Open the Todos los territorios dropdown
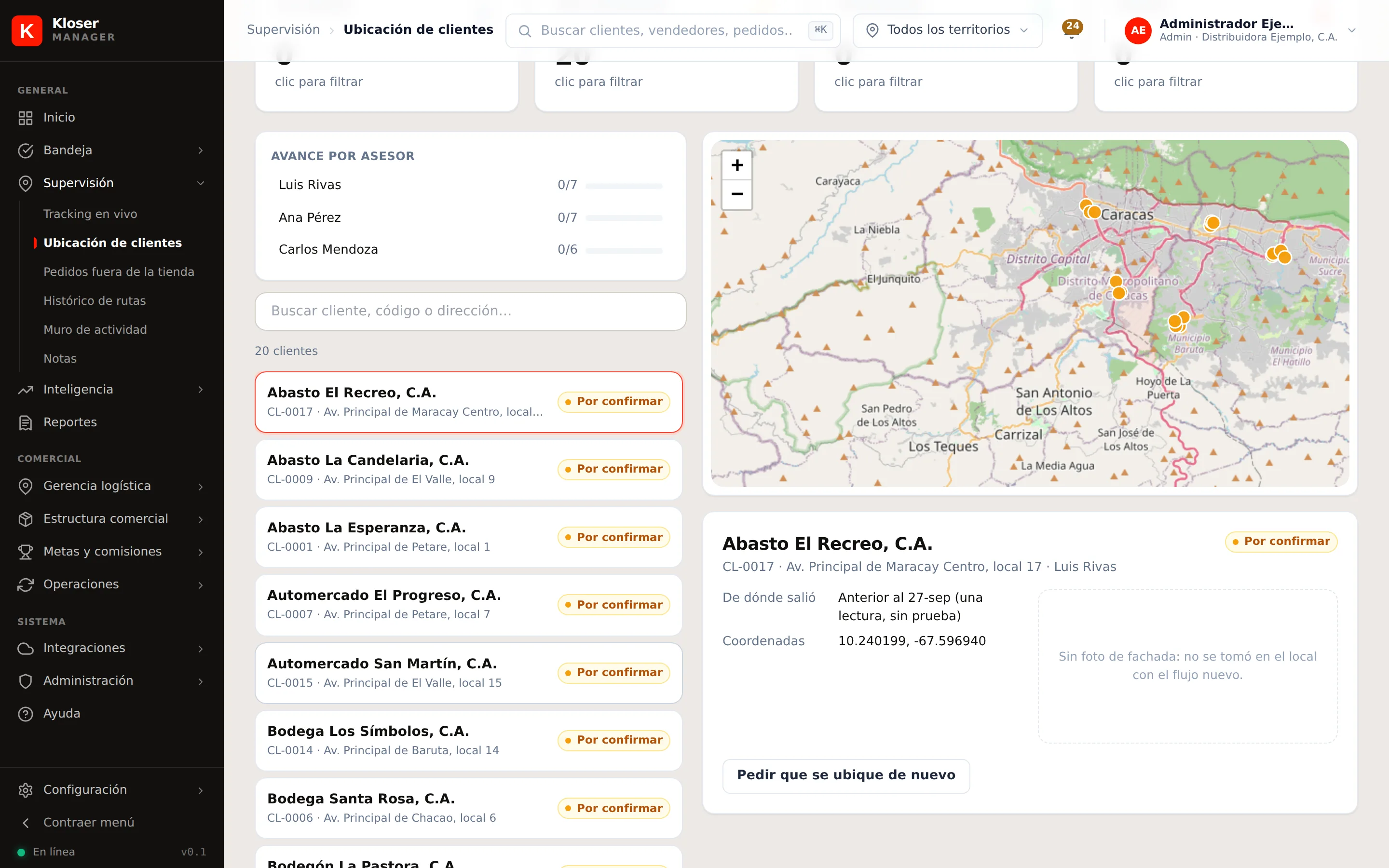The width and height of the screenshot is (1389, 868). pyautogui.click(x=947, y=30)
